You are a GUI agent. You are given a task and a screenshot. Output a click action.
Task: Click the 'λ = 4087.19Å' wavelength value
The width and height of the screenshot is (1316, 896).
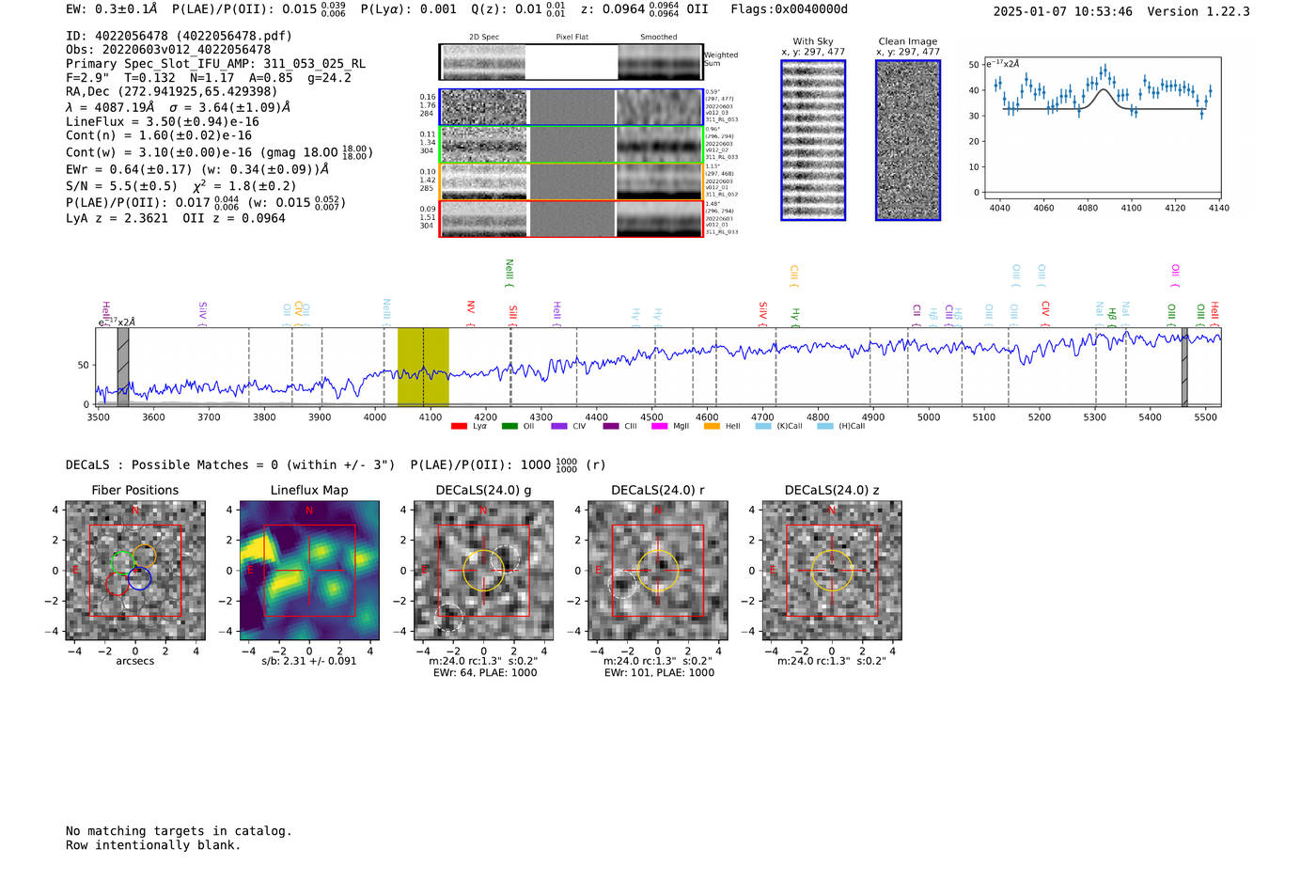point(110,107)
